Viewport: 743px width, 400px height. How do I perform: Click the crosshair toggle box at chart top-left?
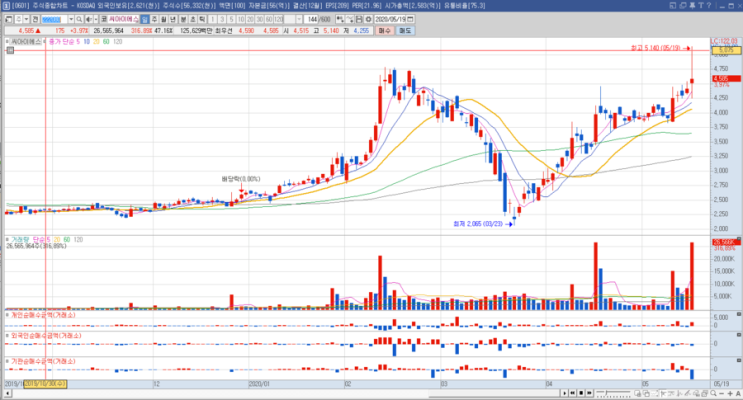click(10, 50)
